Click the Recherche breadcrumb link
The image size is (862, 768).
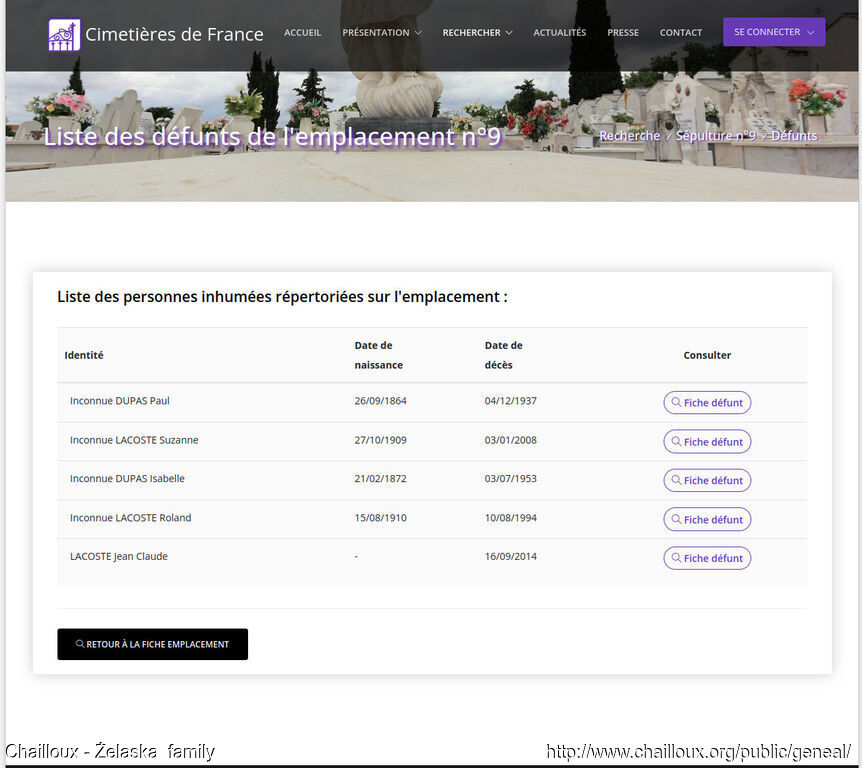pos(629,136)
